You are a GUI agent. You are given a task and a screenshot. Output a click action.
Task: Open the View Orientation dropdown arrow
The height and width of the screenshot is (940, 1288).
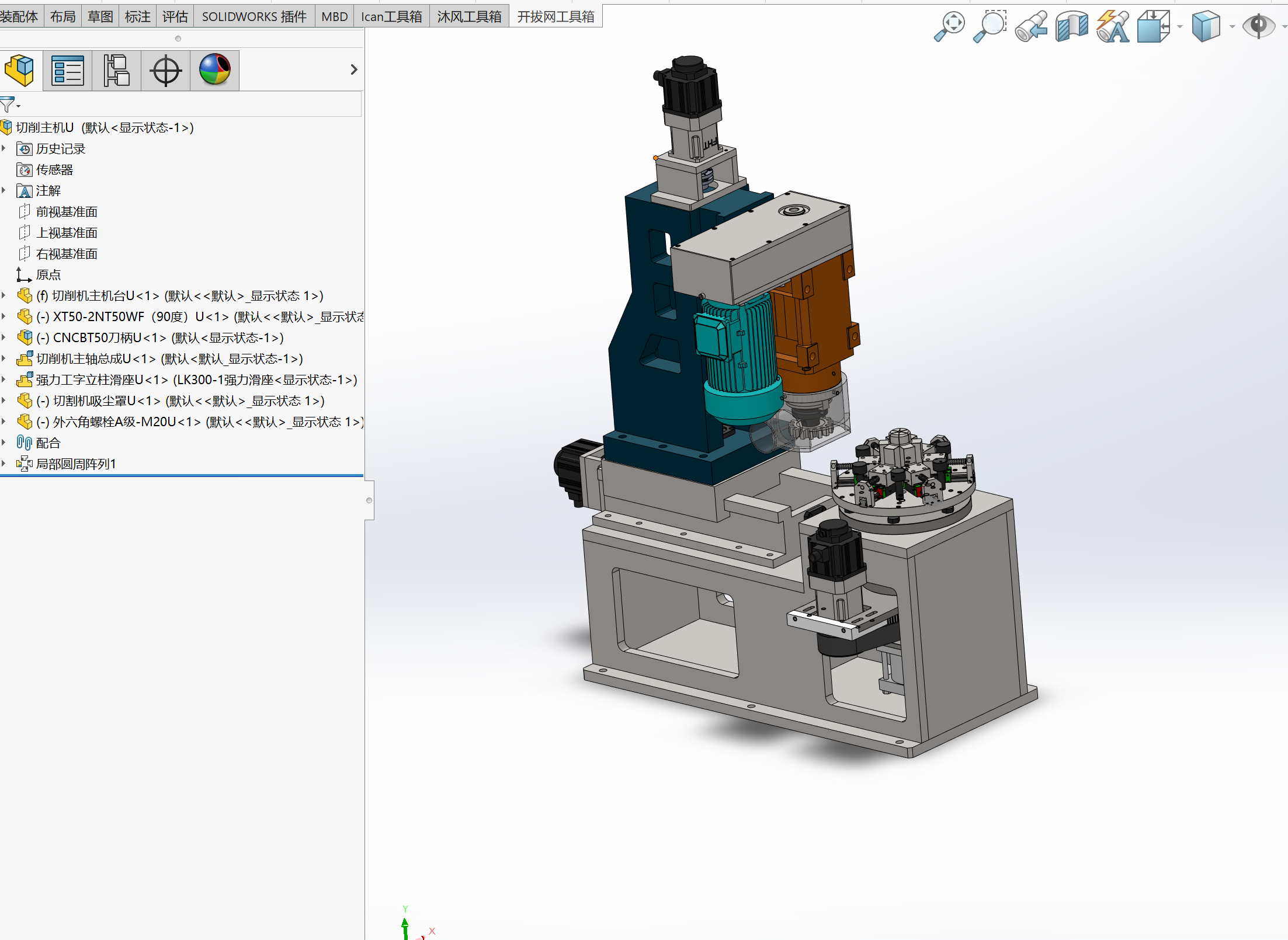click(x=1179, y=27)
